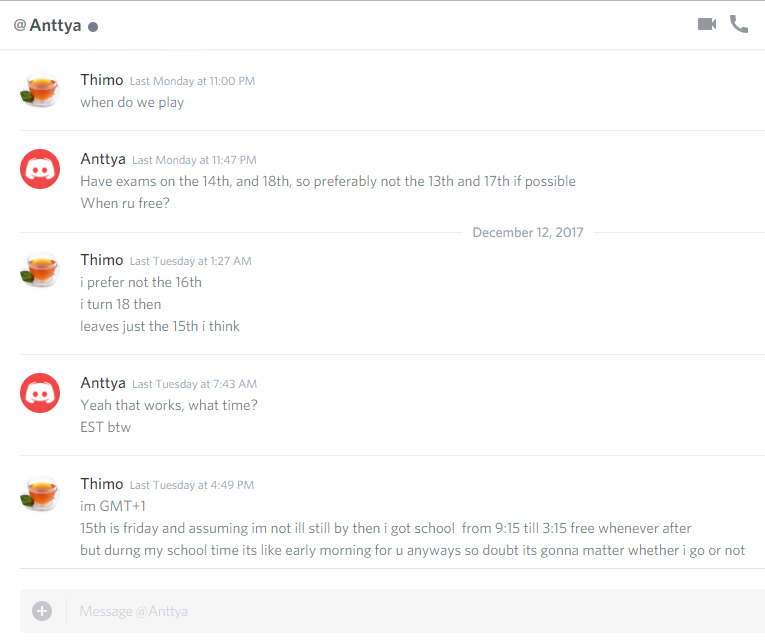The image size is (765, 642).
Task: Start a video call with Anttya
Action: click(x=707, y=24)
